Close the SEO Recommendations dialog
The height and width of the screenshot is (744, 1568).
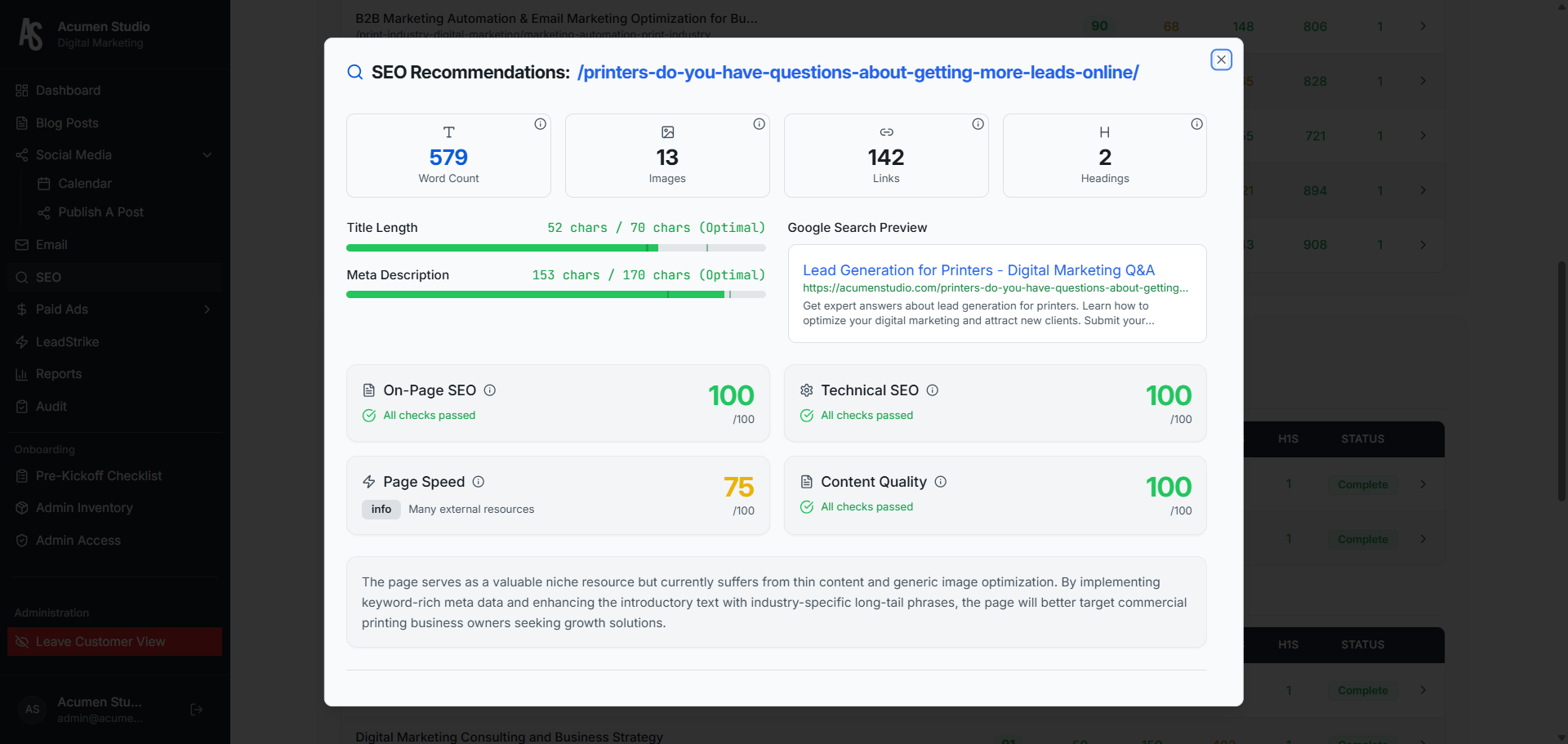1221,60
